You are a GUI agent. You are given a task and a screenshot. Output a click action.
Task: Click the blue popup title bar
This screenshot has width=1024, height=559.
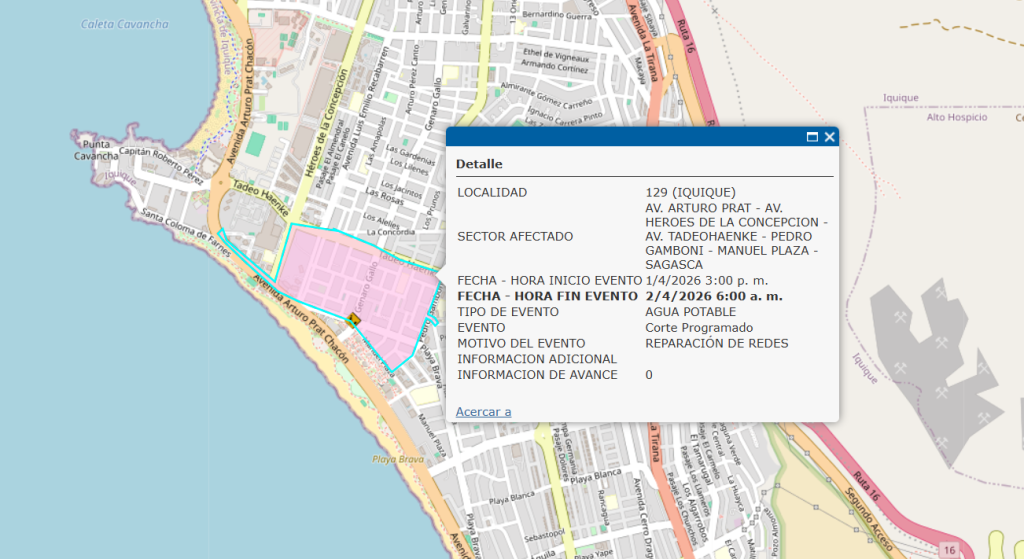(620, 137)
